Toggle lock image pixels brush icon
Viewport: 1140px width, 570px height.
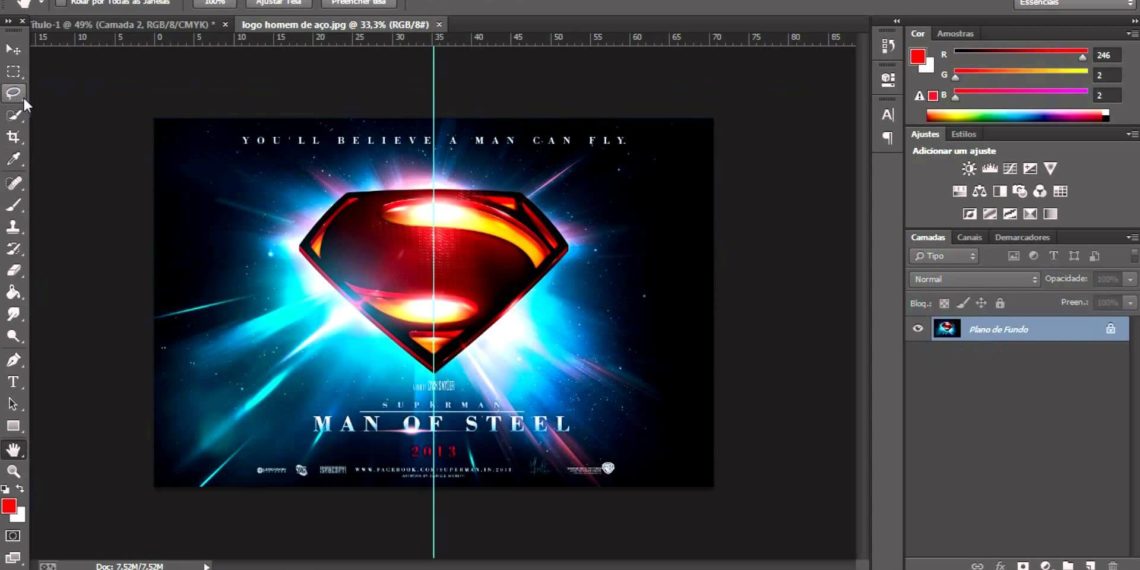(x=963, y=303)
